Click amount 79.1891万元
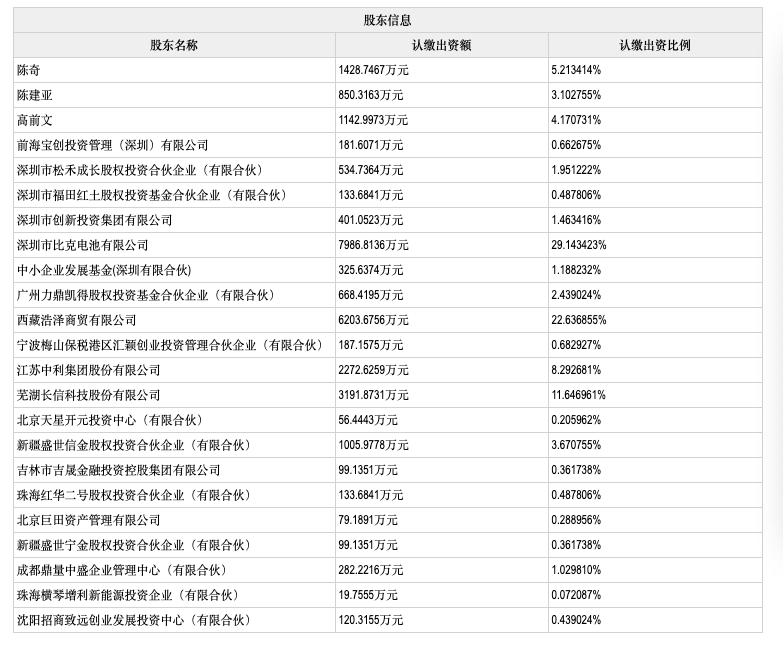This screenshot has width=783, height=646. click(x=368, y=520)
